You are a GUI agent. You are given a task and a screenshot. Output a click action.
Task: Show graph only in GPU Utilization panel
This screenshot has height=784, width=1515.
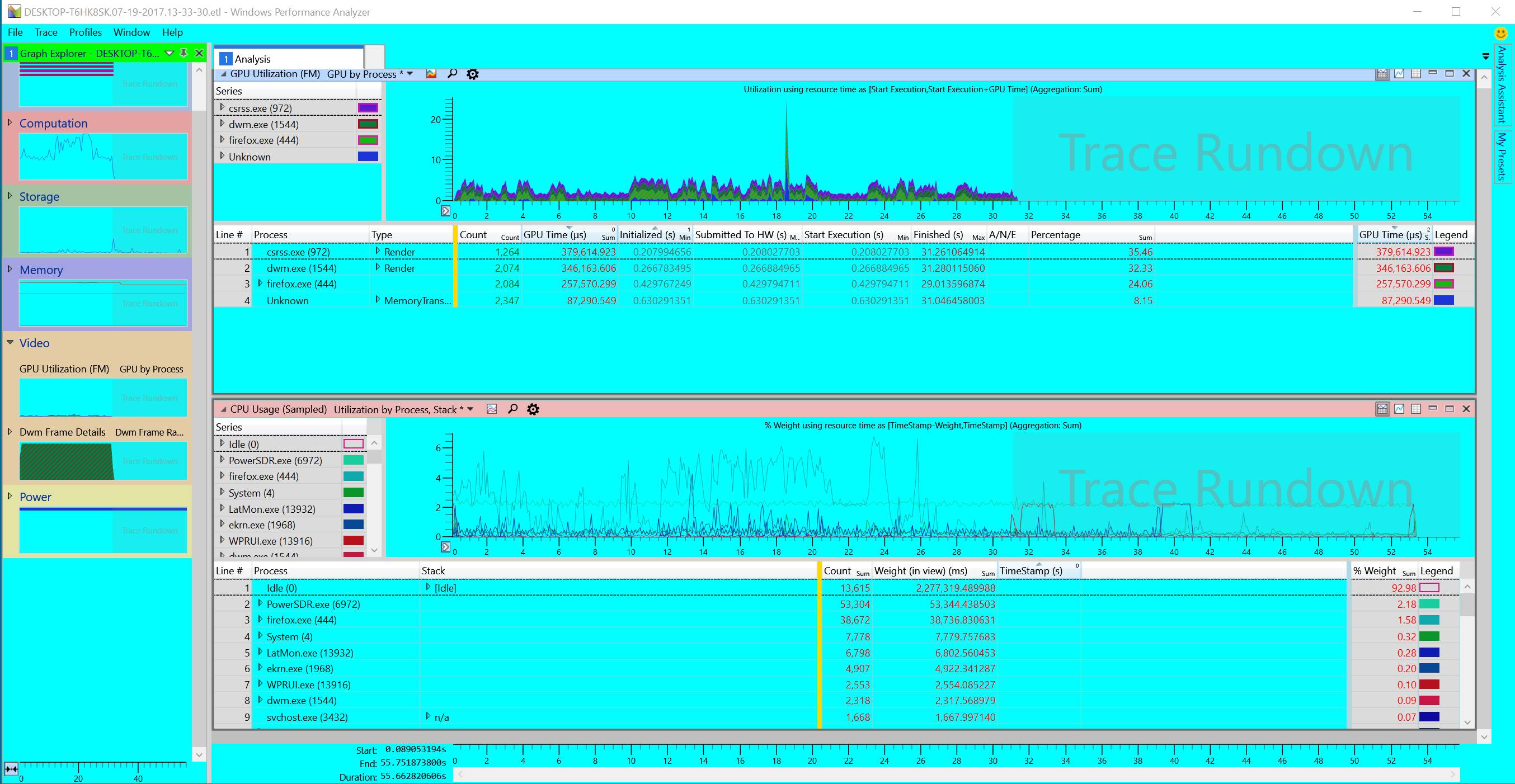pos(1399,73)
